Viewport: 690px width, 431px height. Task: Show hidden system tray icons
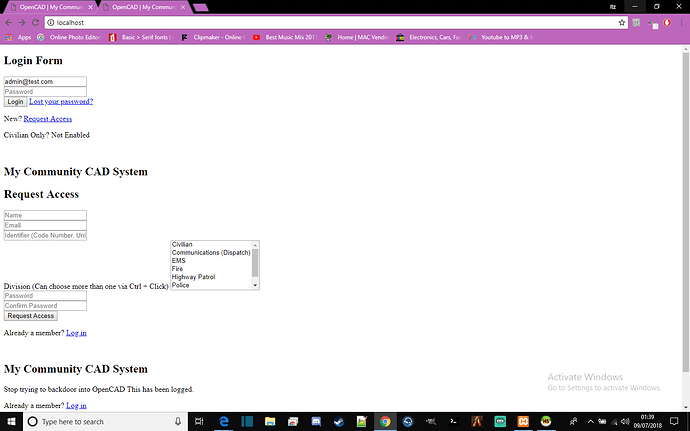pyautogui.click(x=591, y=422)
